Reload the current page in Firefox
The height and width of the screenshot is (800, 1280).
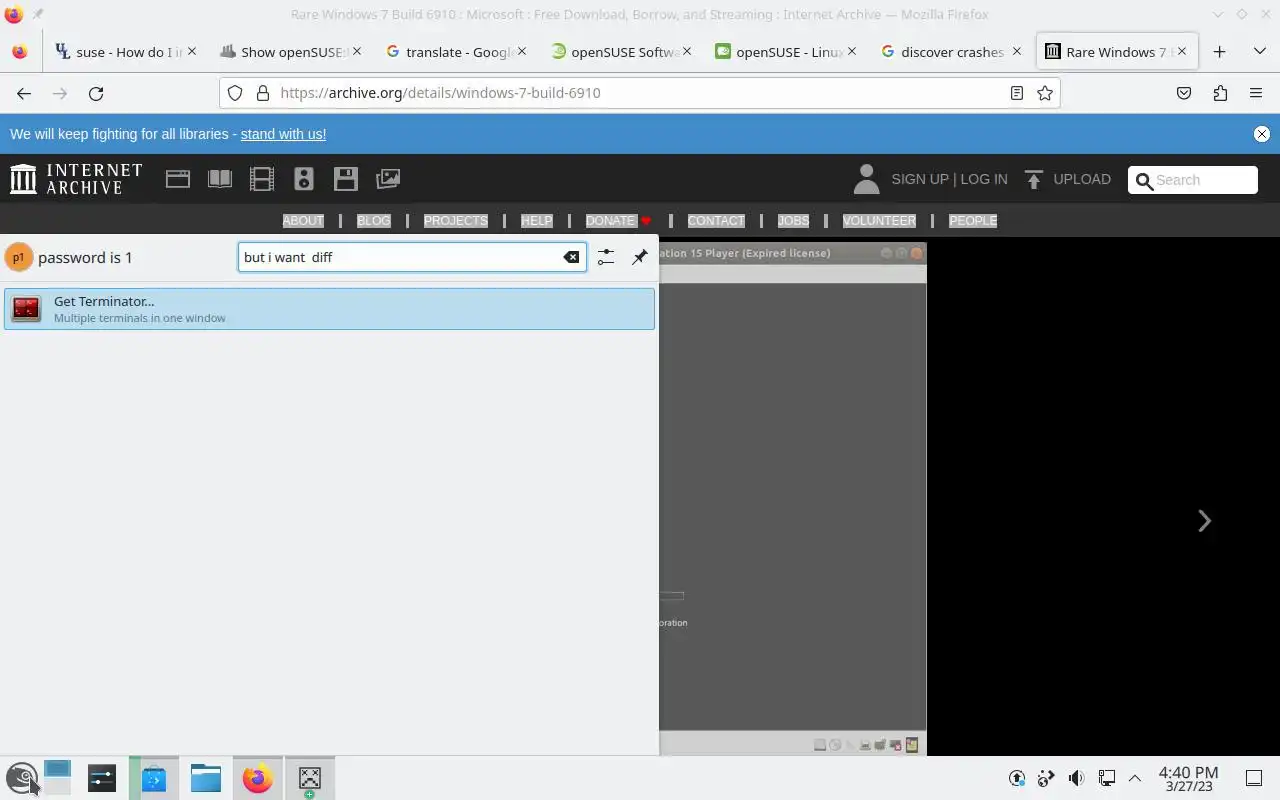point(96,93)
